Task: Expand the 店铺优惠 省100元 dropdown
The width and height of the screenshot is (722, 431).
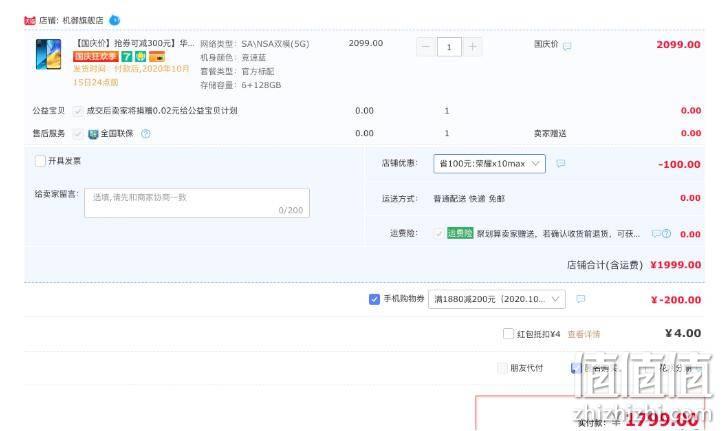Action: 489,164
